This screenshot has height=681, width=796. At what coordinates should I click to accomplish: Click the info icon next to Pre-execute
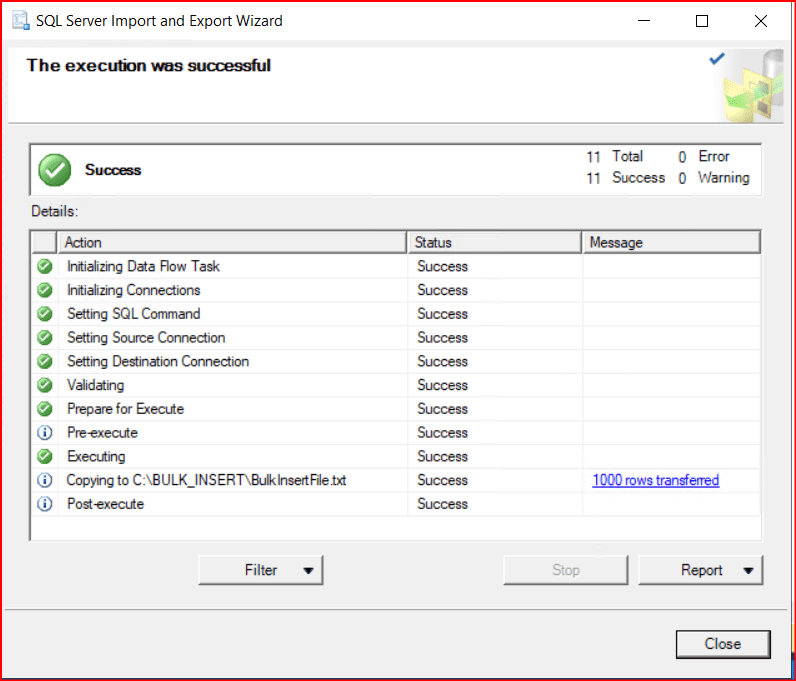(x=45, y=433)
